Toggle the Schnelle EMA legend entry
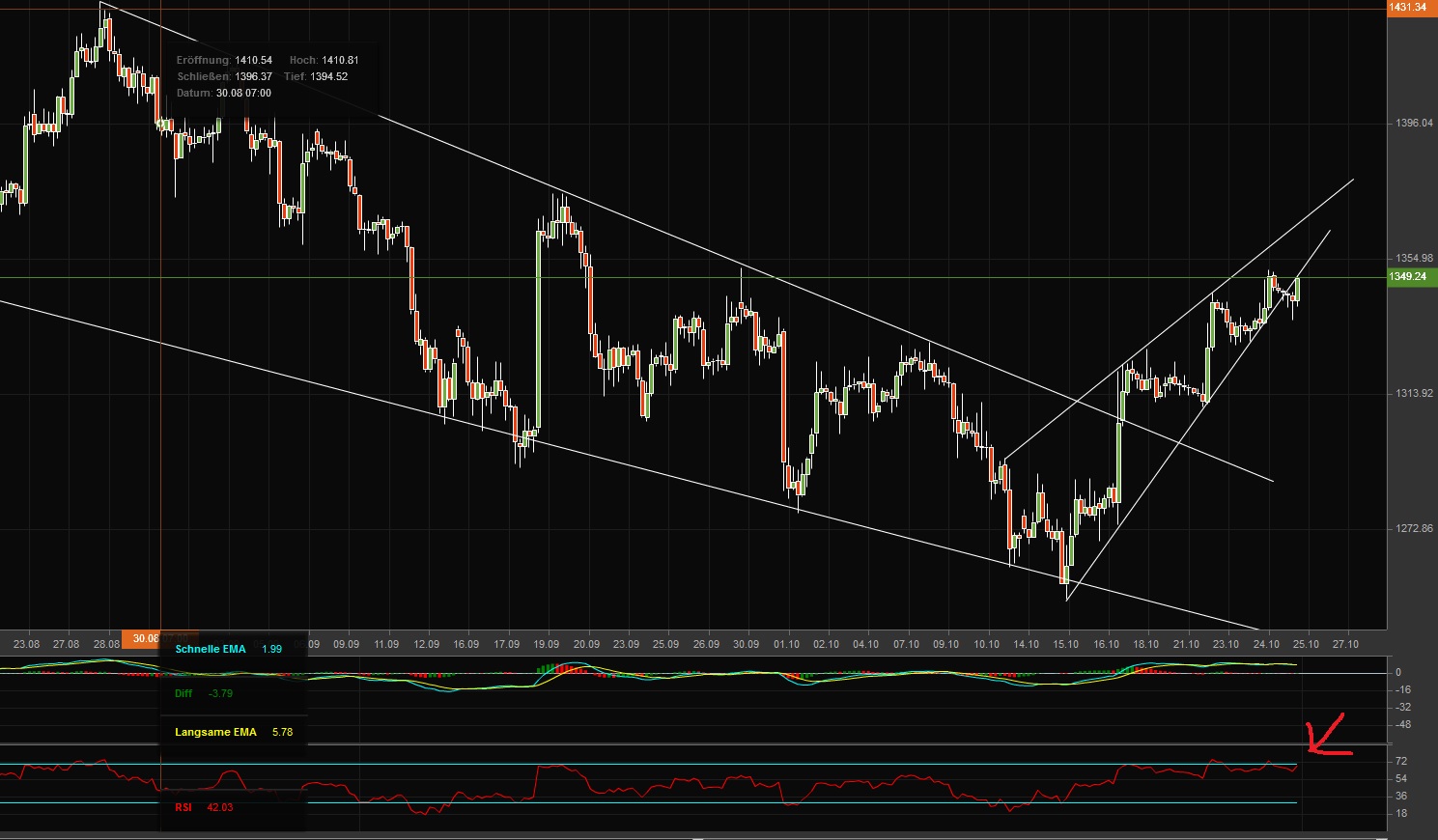The height and width of the screenshot is (840, 1438). click(211, 649)
